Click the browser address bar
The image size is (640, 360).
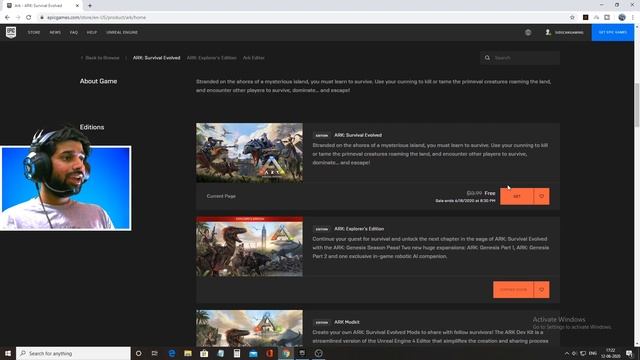tap(302, 18)
